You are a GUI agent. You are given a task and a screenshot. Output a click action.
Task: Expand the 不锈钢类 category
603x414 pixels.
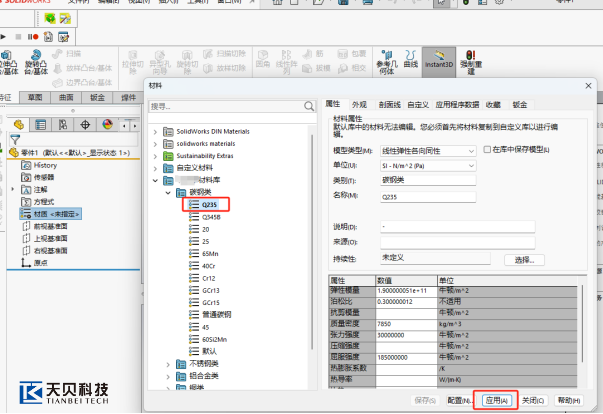(x=168, y=364)
